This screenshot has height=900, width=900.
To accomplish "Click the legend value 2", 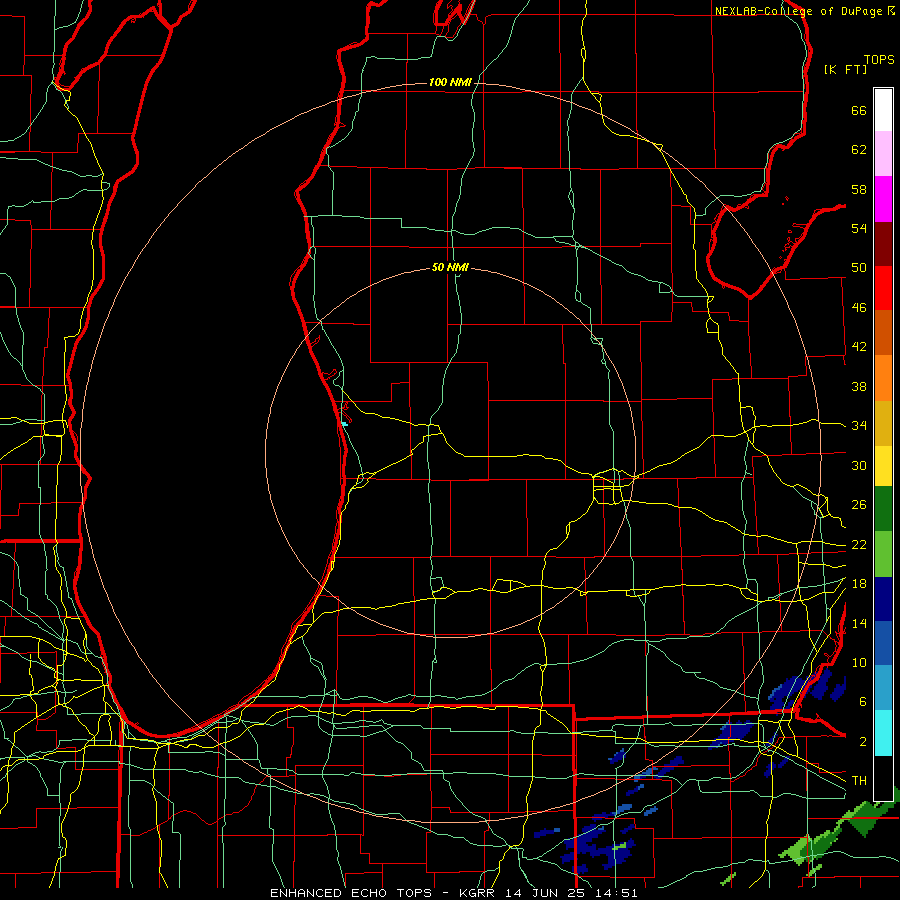I will 862,742.
